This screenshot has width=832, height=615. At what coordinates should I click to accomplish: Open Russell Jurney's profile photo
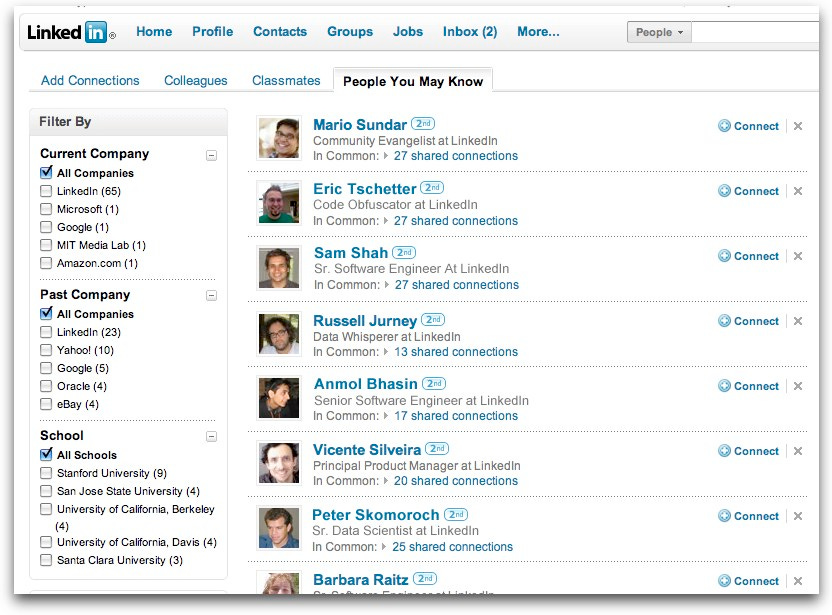[x=279, y=334]
